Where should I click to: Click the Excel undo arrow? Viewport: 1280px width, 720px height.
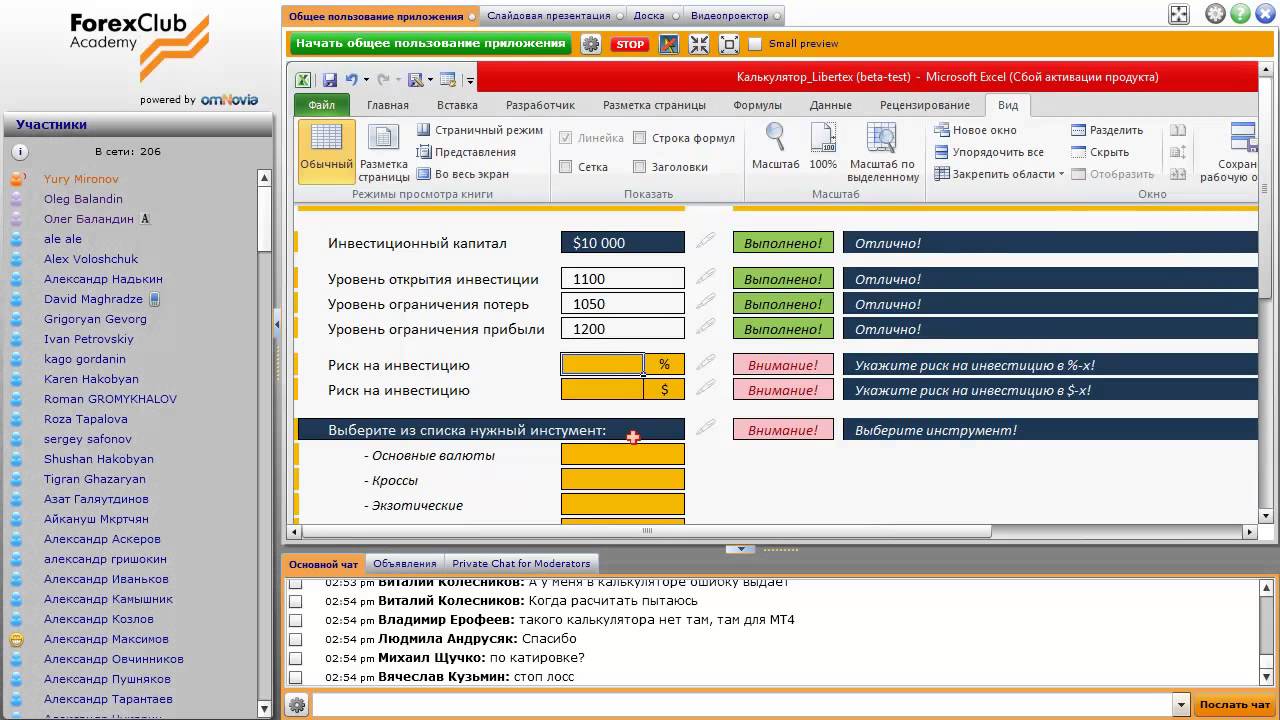pos(351,79)
